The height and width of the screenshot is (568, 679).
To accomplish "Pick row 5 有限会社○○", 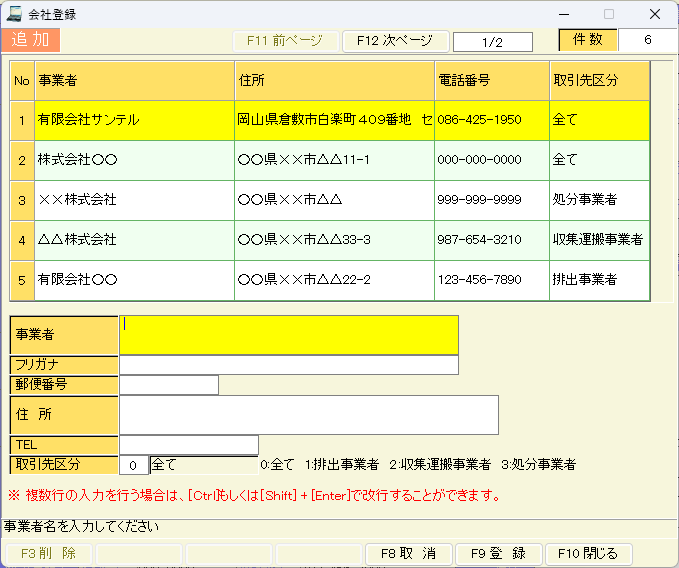I will [x=134, y=280].
